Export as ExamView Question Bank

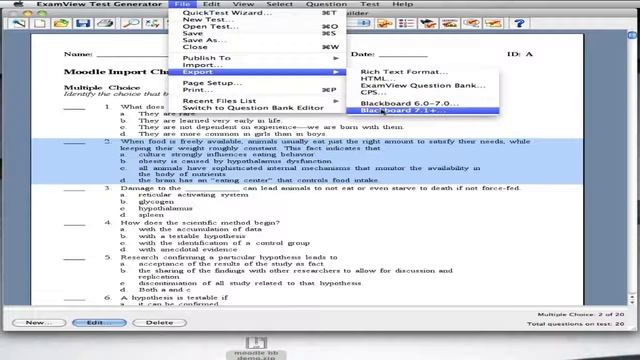422,85
